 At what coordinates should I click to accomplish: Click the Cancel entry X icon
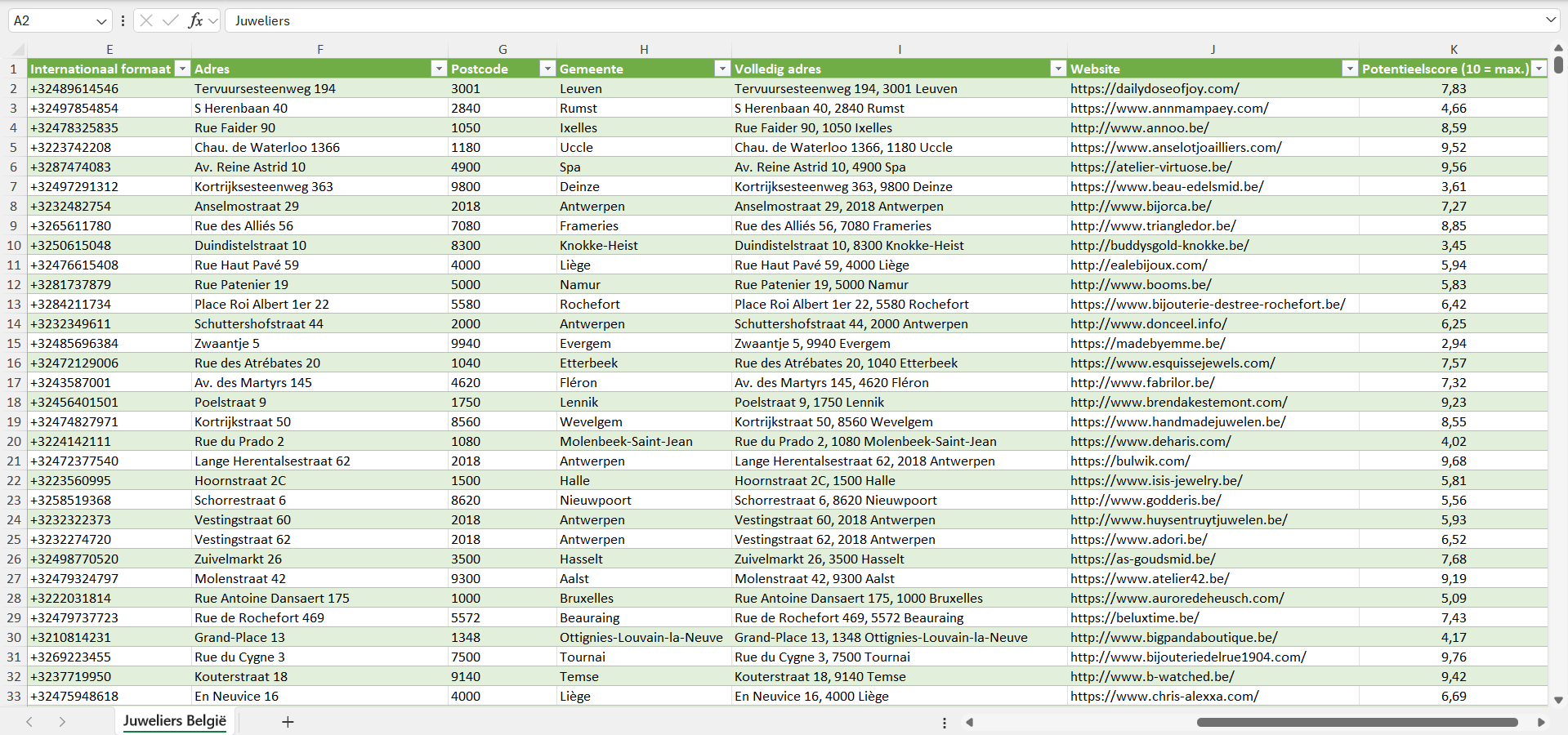click(146, 20)
